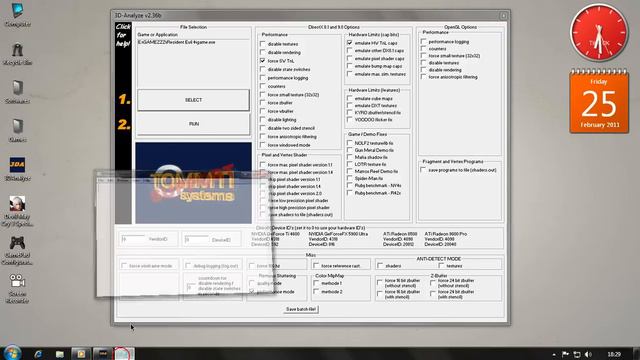
Task: Open the Recycle Bin desktop icon
Action: [x=17, y=53]
